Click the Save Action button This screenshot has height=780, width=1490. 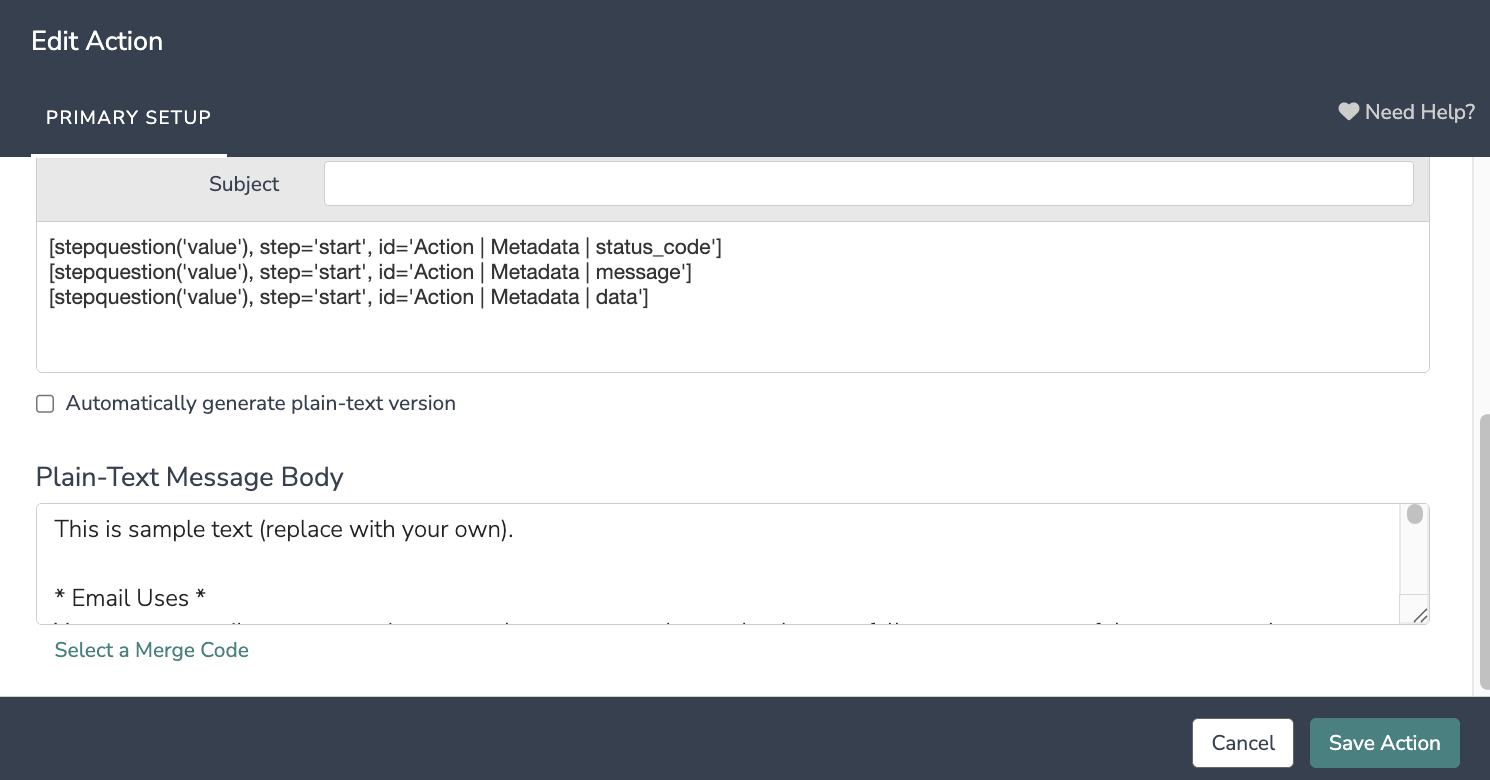pos(1384,743)
